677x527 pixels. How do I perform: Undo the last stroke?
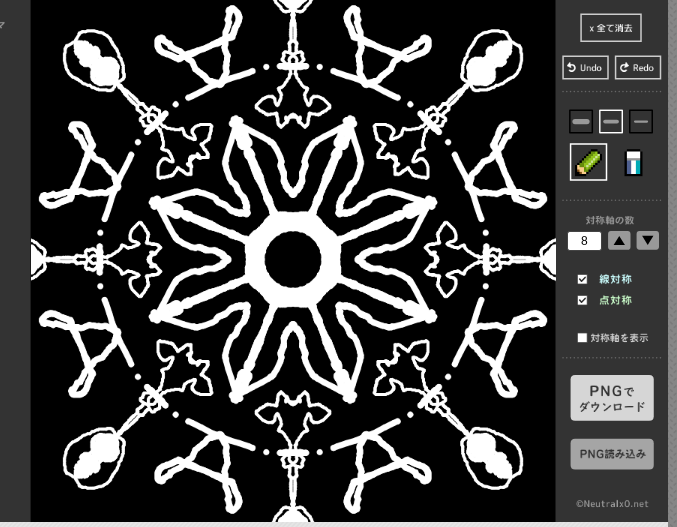[584, 68]
